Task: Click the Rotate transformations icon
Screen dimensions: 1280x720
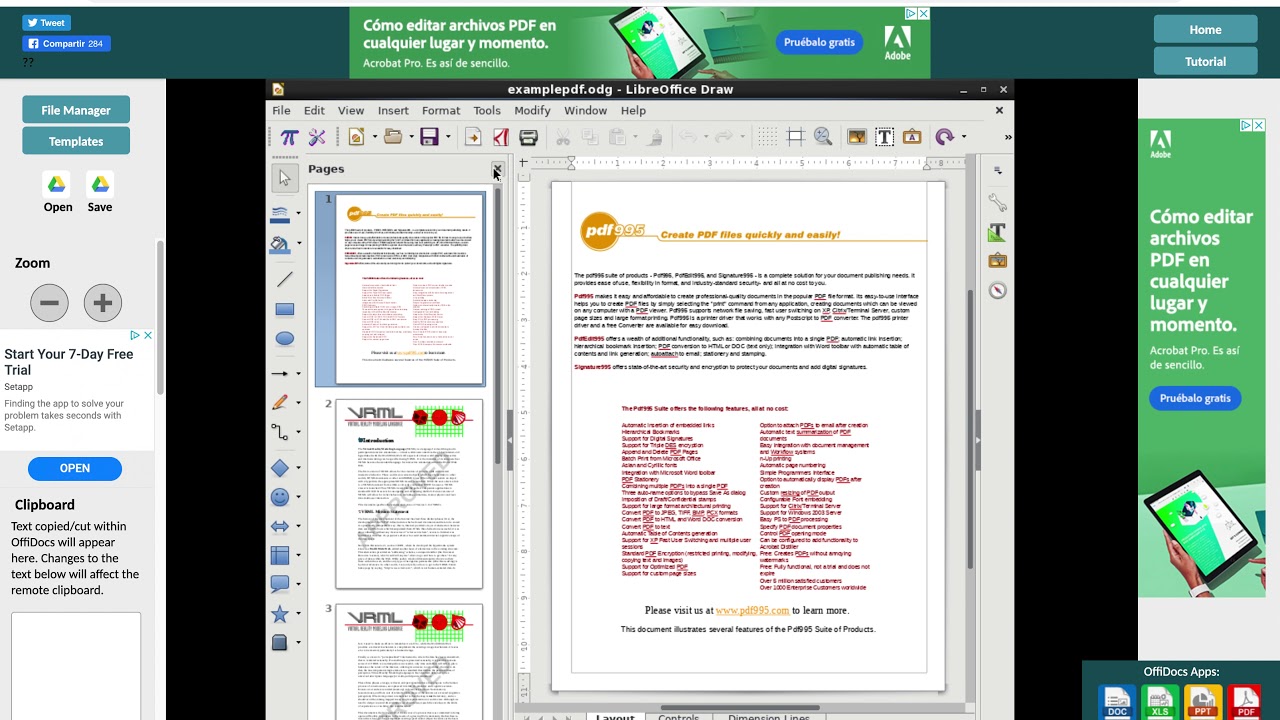Action: 944,137
